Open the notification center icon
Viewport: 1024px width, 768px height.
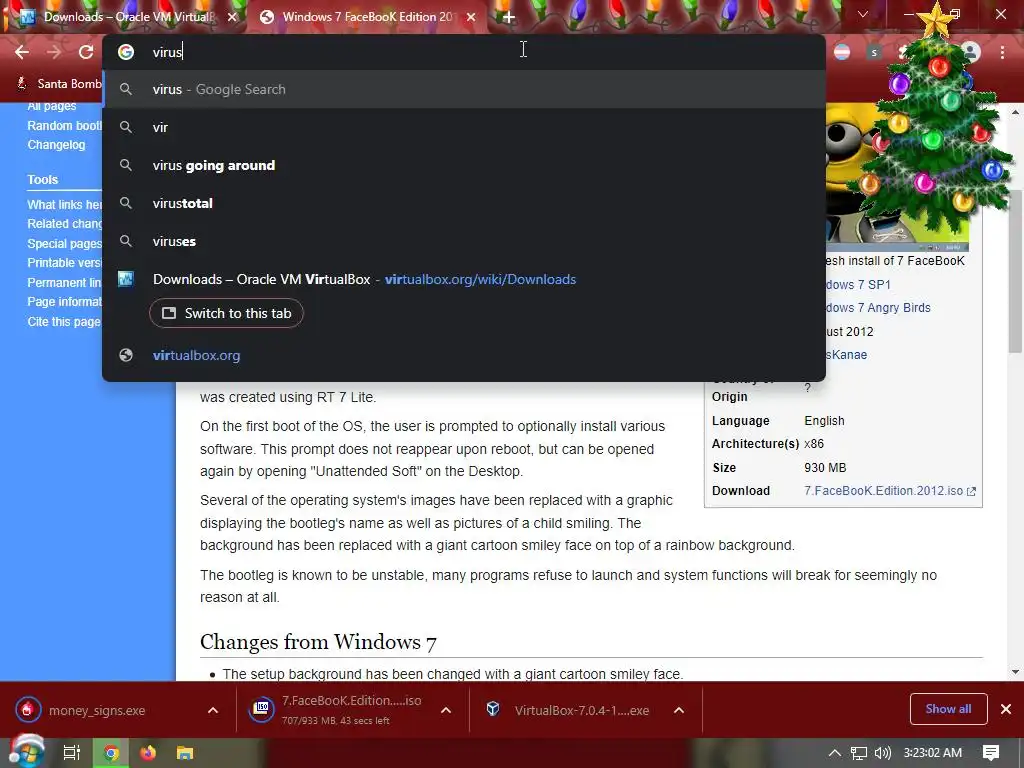tap(991, 753)
